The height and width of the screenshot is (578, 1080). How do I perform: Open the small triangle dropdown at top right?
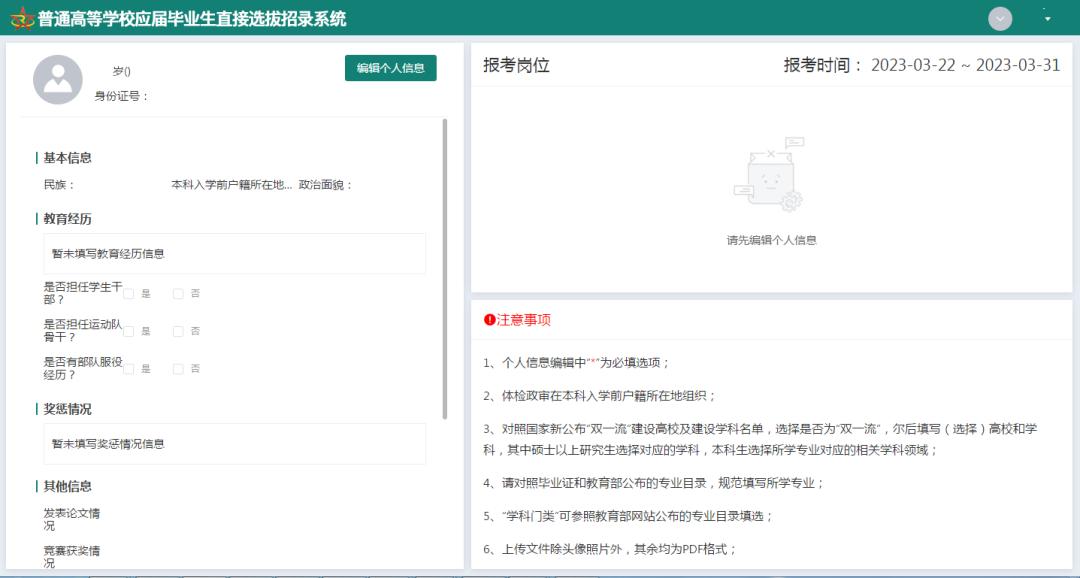[x=1046, y=18]
